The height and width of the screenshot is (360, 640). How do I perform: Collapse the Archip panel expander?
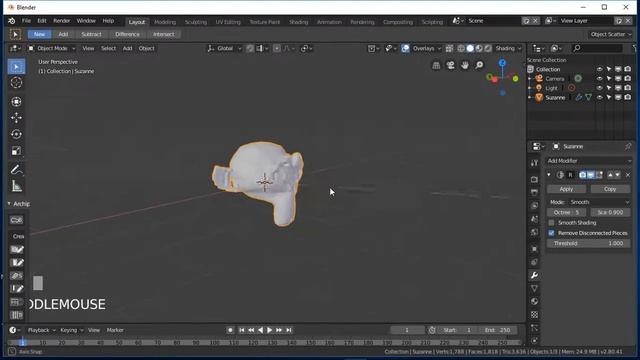pyautogui.click(x=9, y=204)
